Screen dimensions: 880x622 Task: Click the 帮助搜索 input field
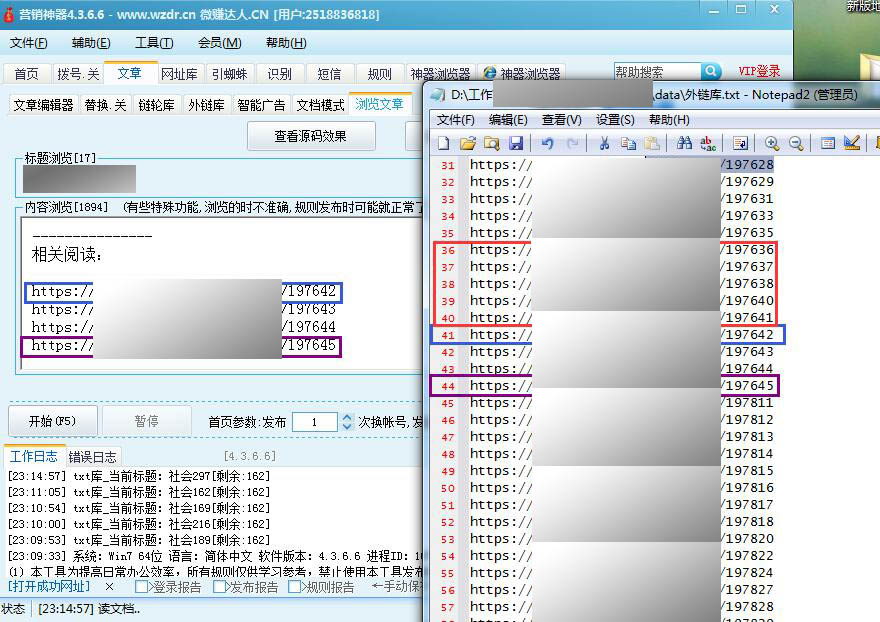point(656,72)
